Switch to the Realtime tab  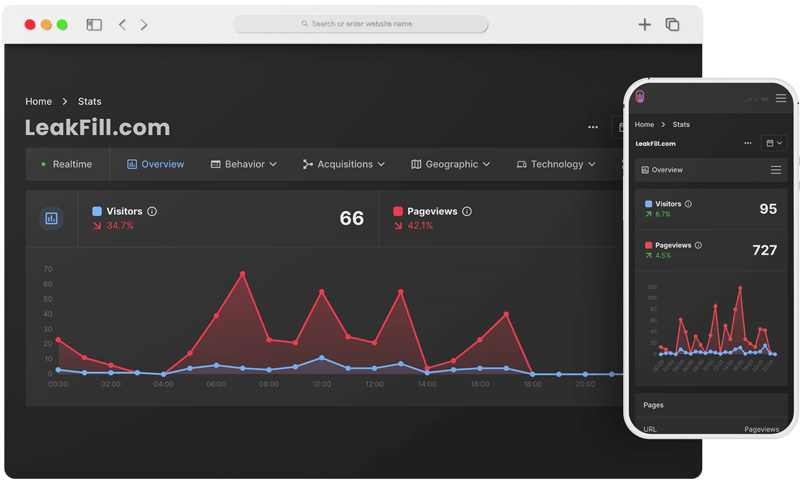click(66, 164)
